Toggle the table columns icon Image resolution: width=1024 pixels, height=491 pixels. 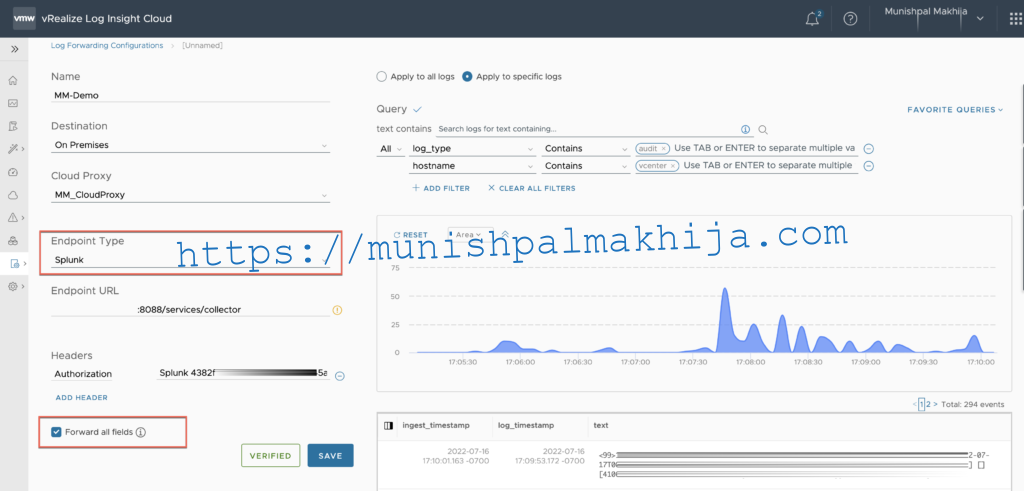[x=389, y=426]
